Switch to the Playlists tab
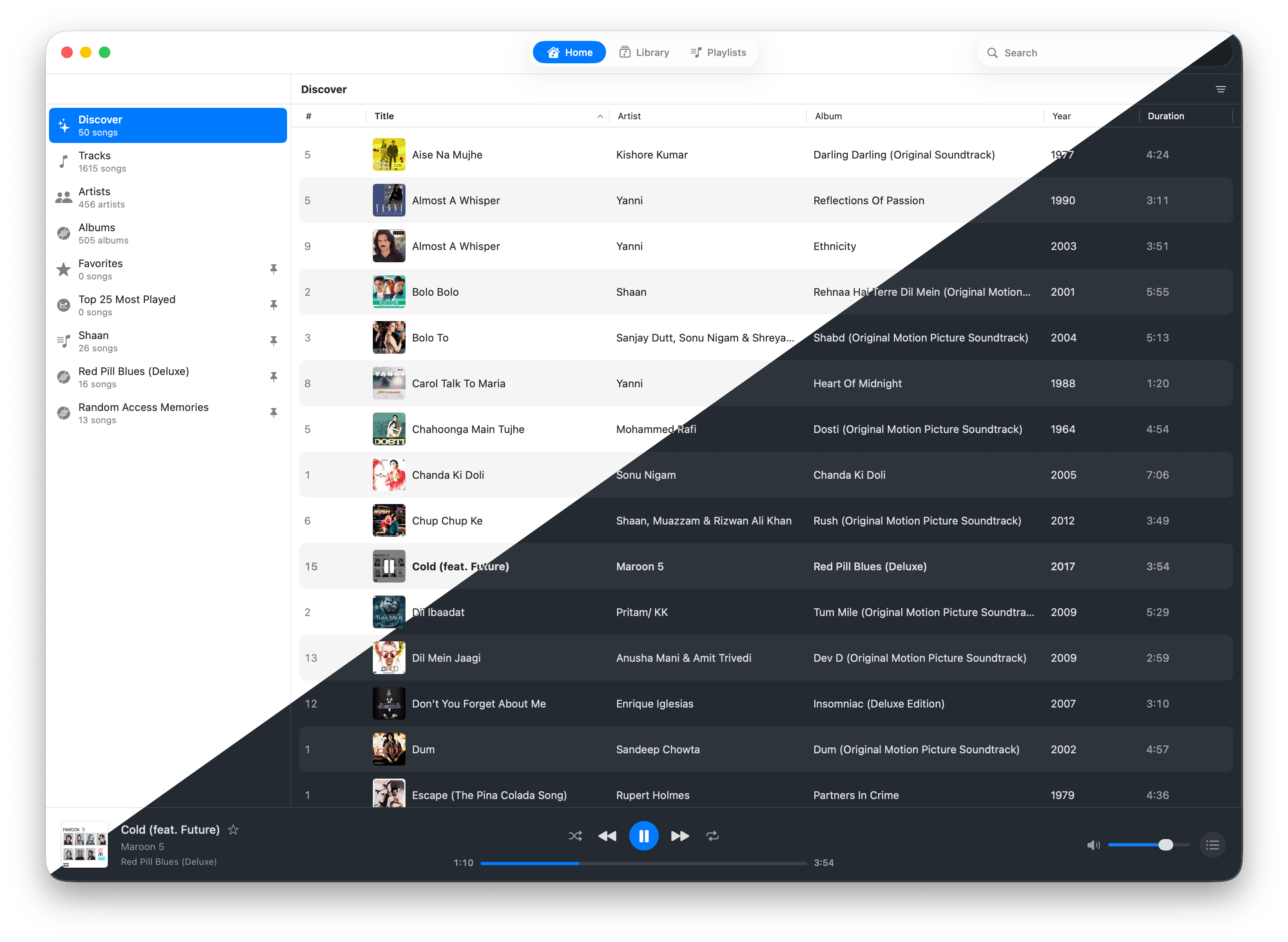This screenshot has height=942, width=1288. coord(718,52)
